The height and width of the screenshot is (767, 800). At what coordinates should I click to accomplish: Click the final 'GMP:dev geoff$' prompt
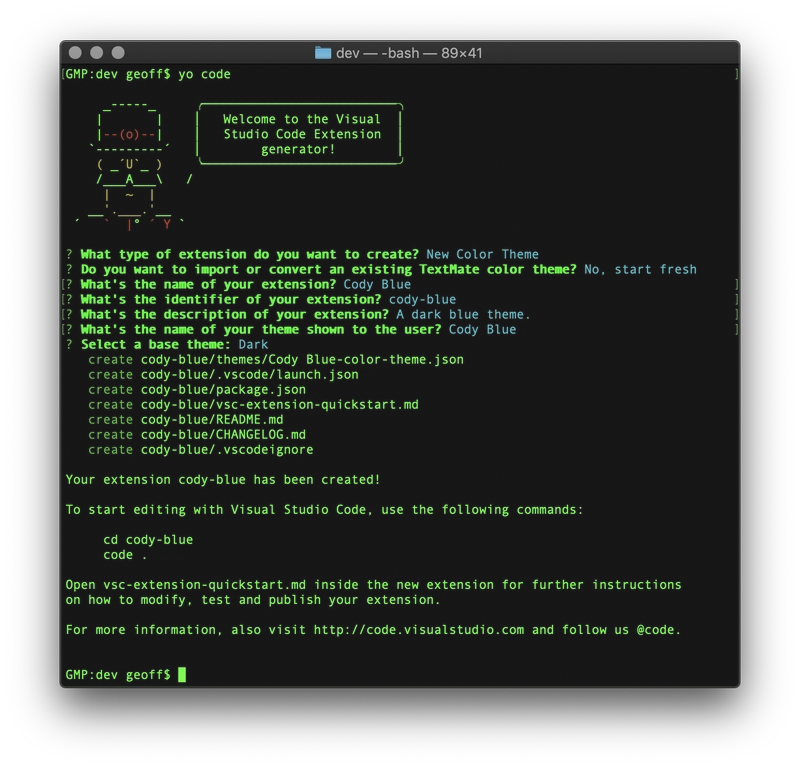click(118, 675)
